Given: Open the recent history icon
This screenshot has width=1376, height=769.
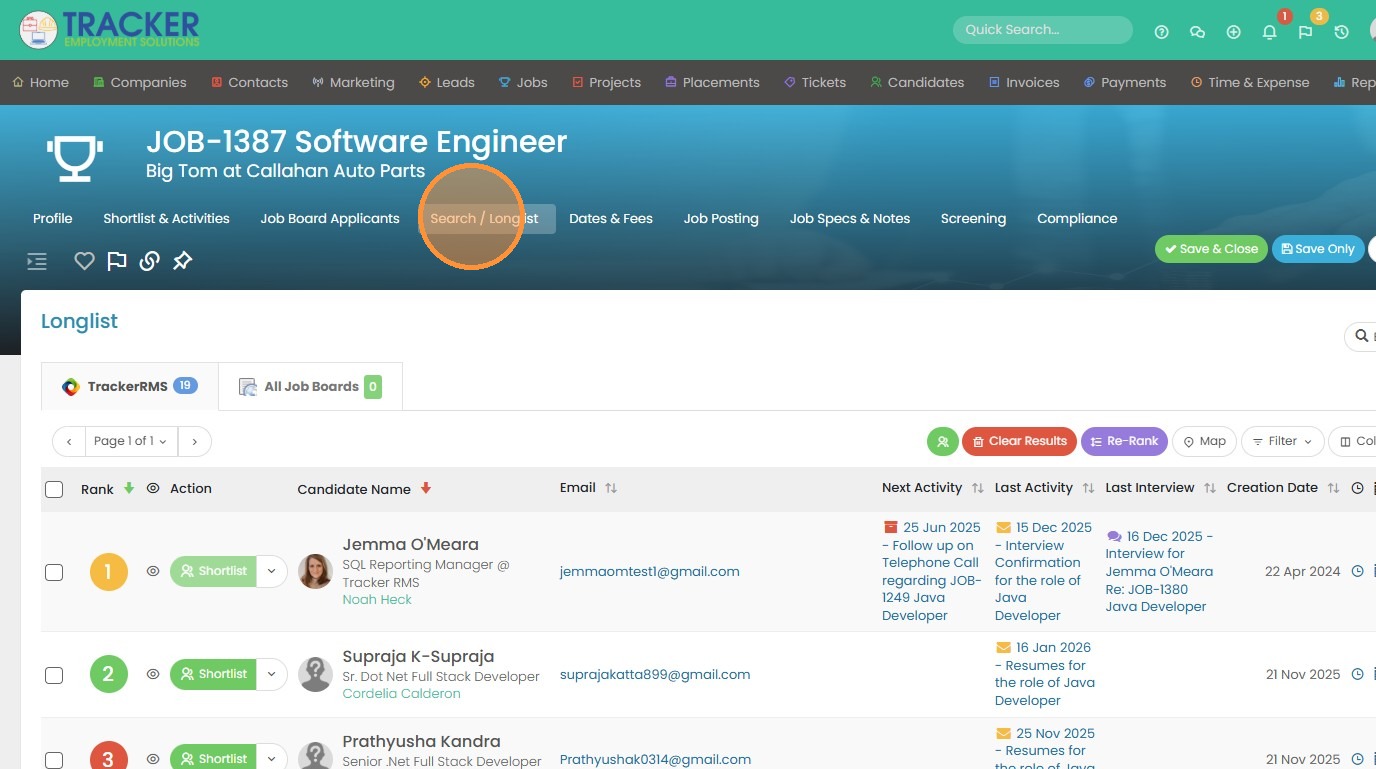Looking at the screenshot, I should (x=1341, y=32).
